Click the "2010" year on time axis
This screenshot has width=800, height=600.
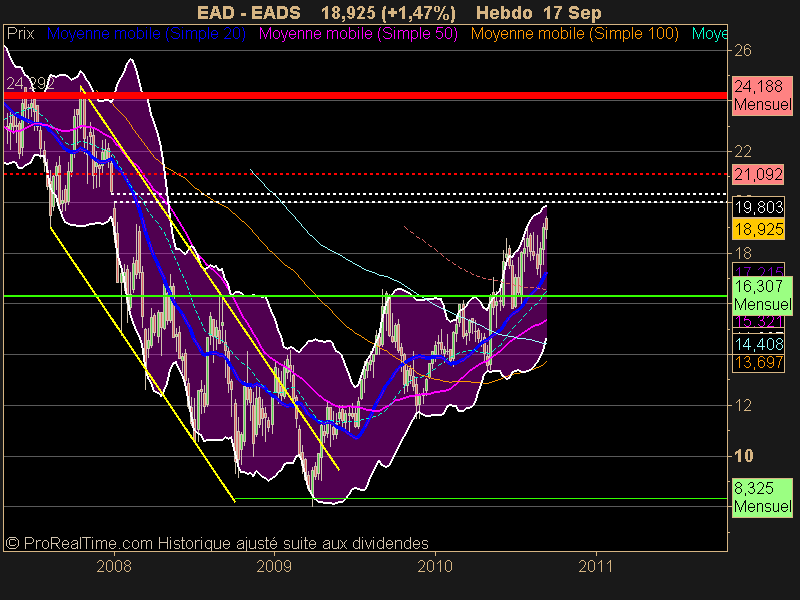click(435, 566)
